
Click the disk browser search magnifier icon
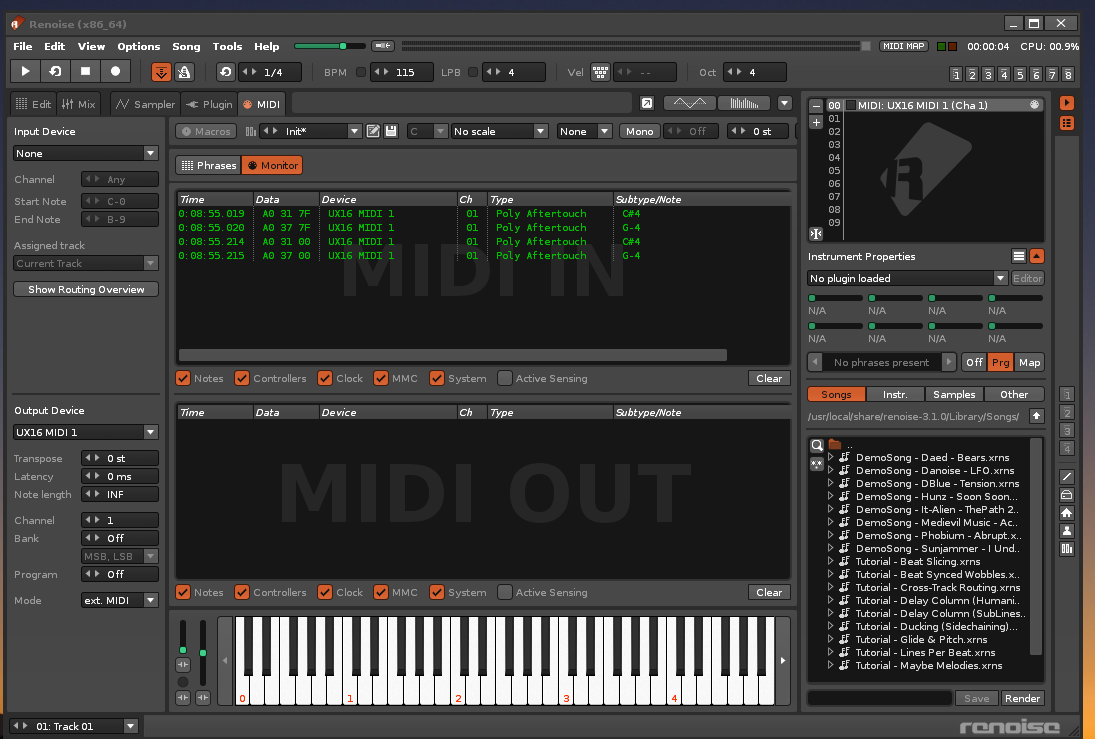816,445
